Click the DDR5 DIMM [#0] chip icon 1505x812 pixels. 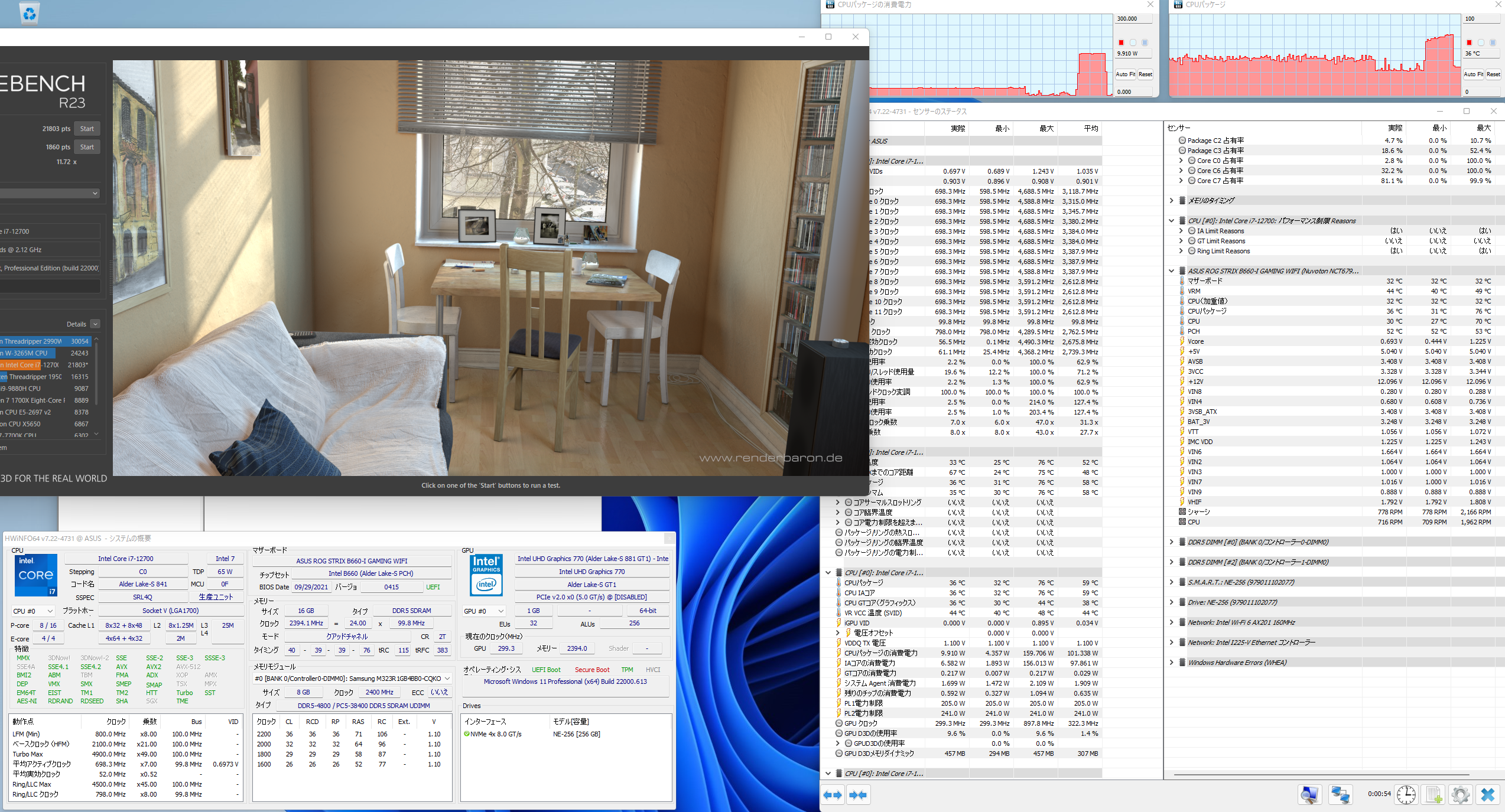pyautogui.click(x=1182, y=542)
